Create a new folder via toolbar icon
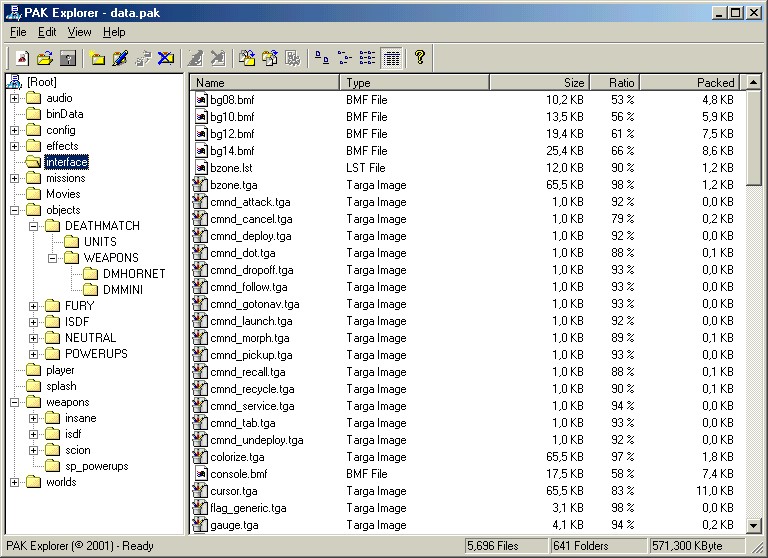 (97, 58)
